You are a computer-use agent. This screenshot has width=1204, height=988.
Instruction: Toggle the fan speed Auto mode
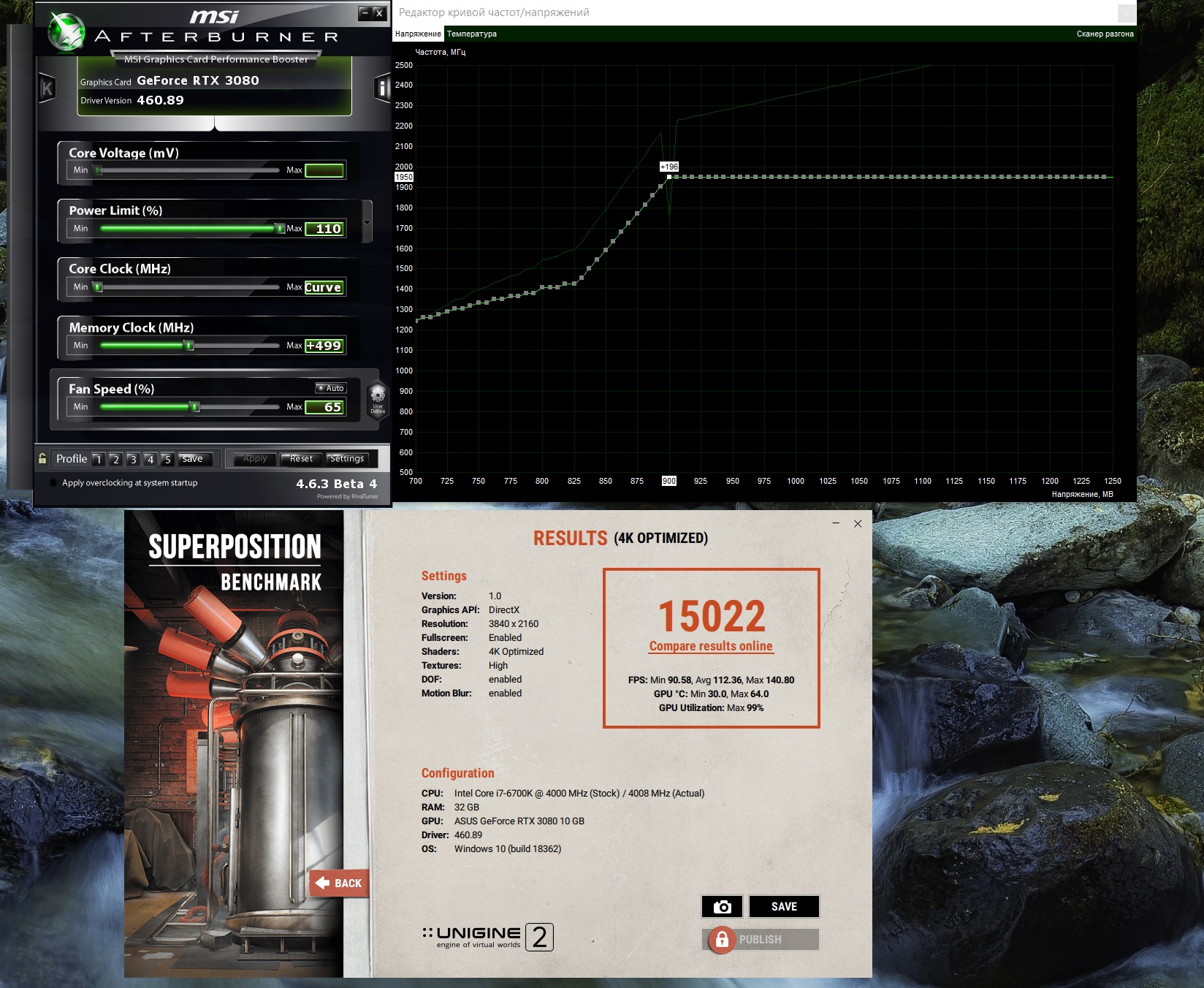coord(331,388)
